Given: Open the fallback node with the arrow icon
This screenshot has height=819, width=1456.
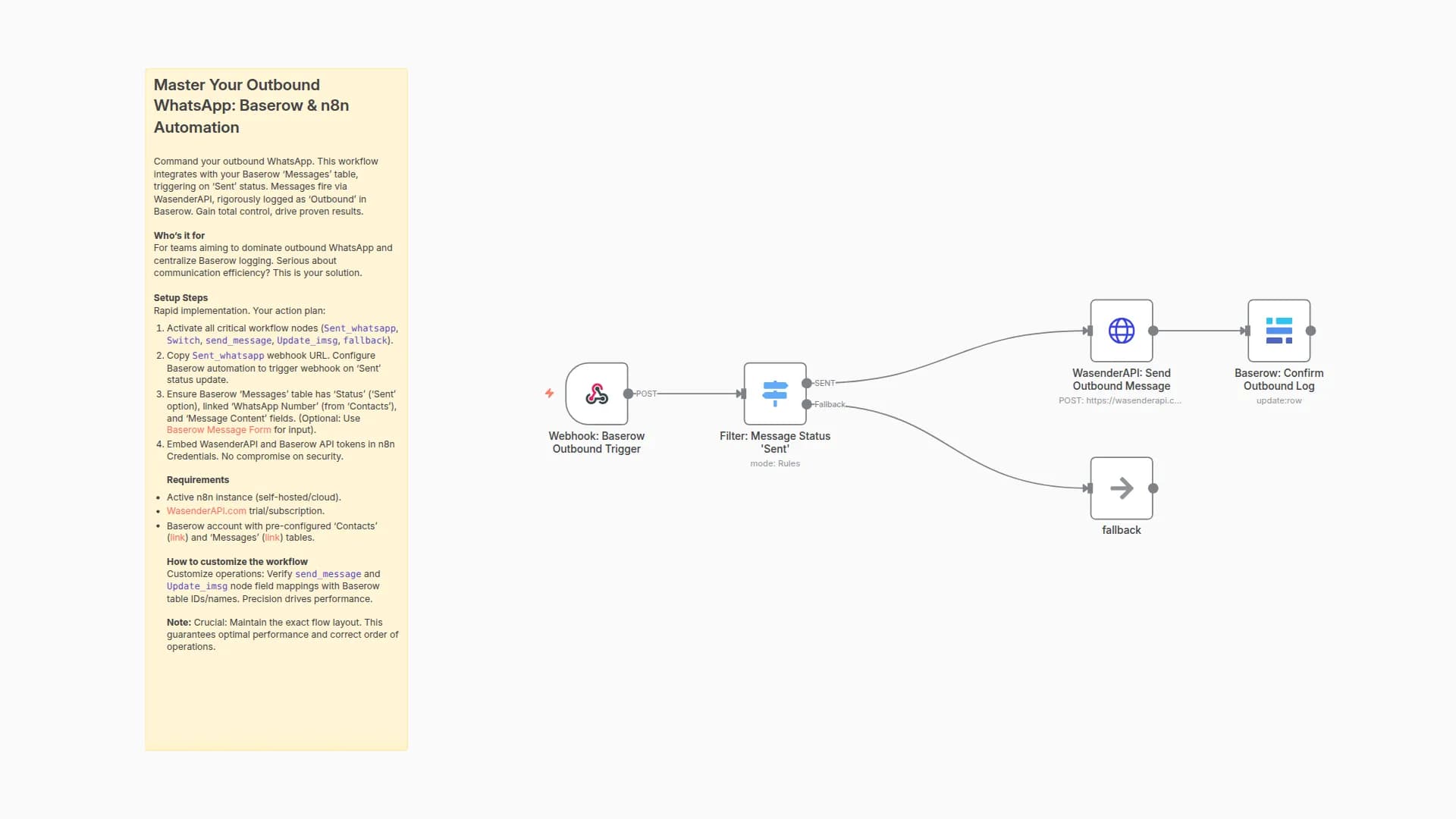Looking at the screenshot, I should [1121, 488].
